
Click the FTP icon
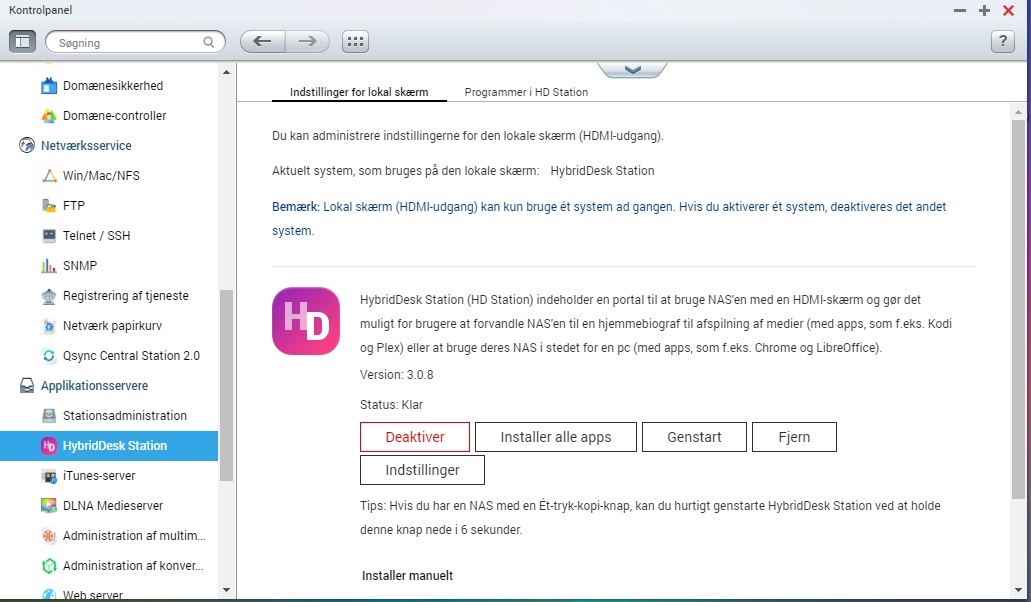[x=49, y=206]
